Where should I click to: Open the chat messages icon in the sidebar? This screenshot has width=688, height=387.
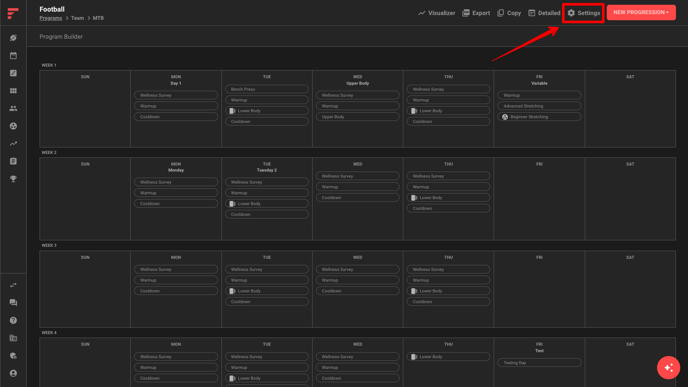coord(13,303)
